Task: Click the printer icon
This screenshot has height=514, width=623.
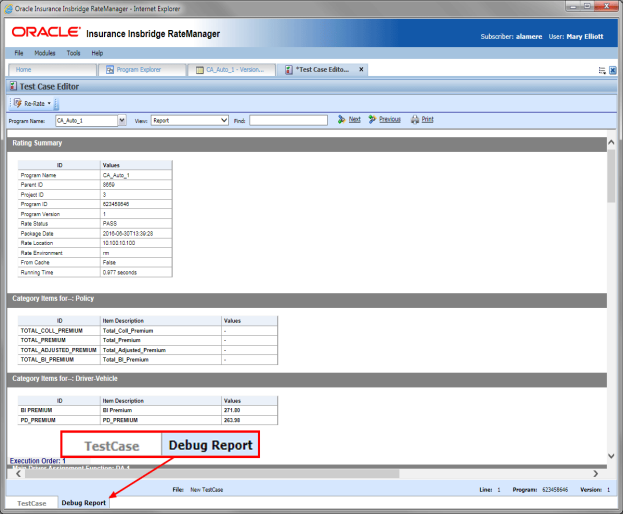Action: point(415,120)
